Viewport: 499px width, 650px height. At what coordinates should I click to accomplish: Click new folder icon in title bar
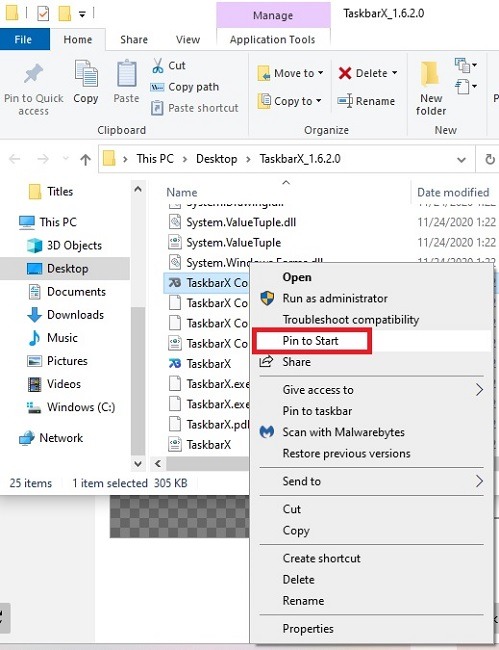[x=65, y=14]
